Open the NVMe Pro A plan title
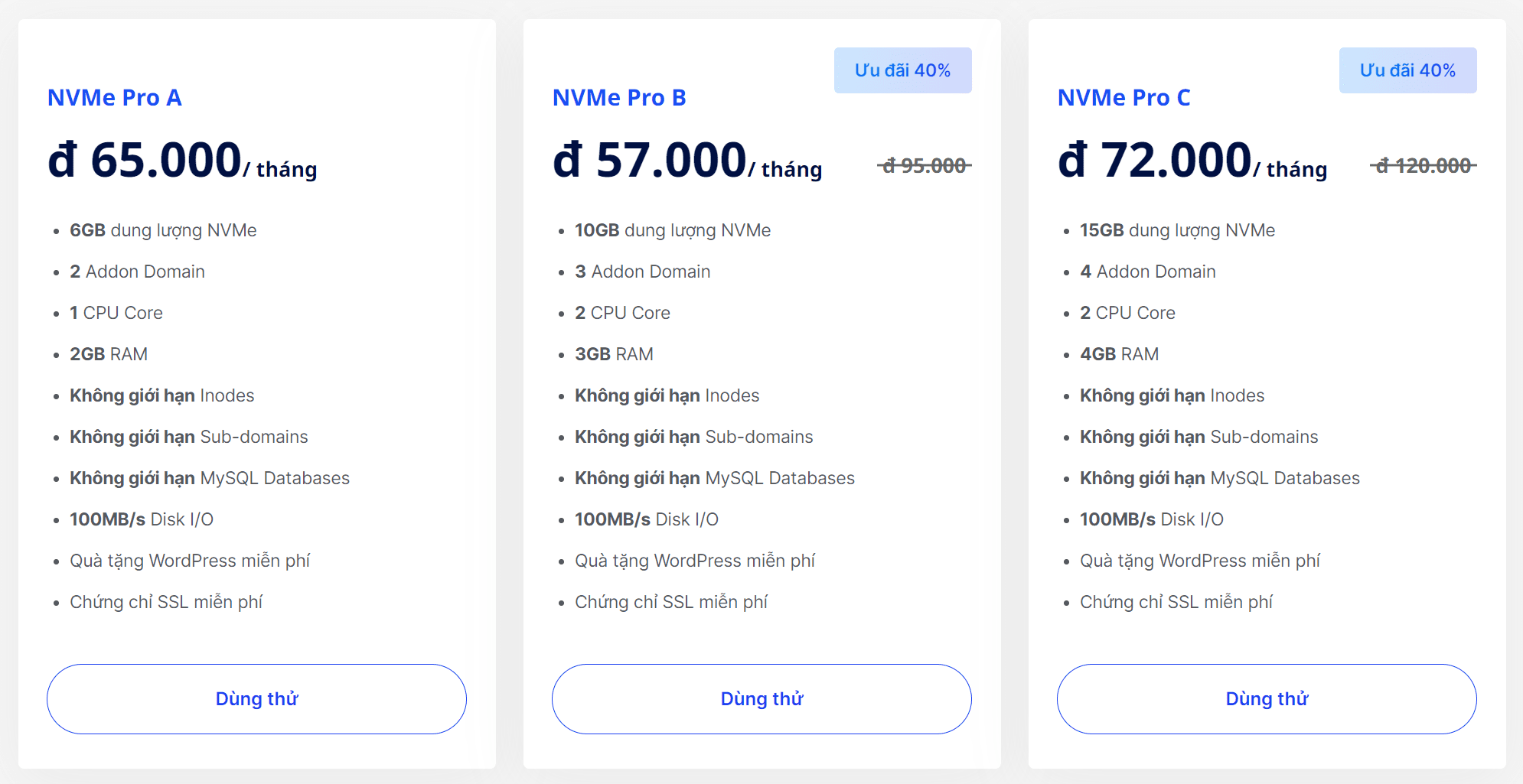 tap(115, 98)
